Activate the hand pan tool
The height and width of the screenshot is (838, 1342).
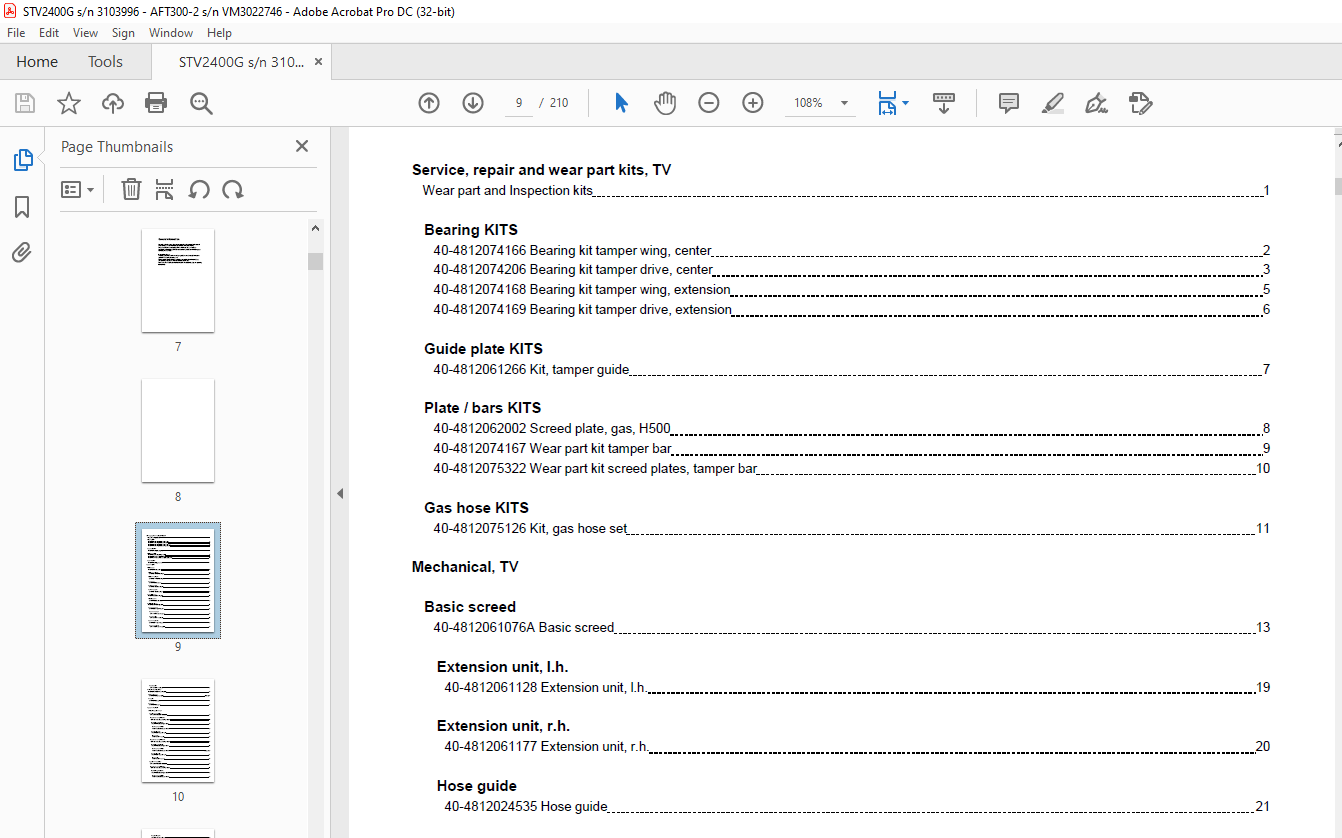click(x=665, y=103)
